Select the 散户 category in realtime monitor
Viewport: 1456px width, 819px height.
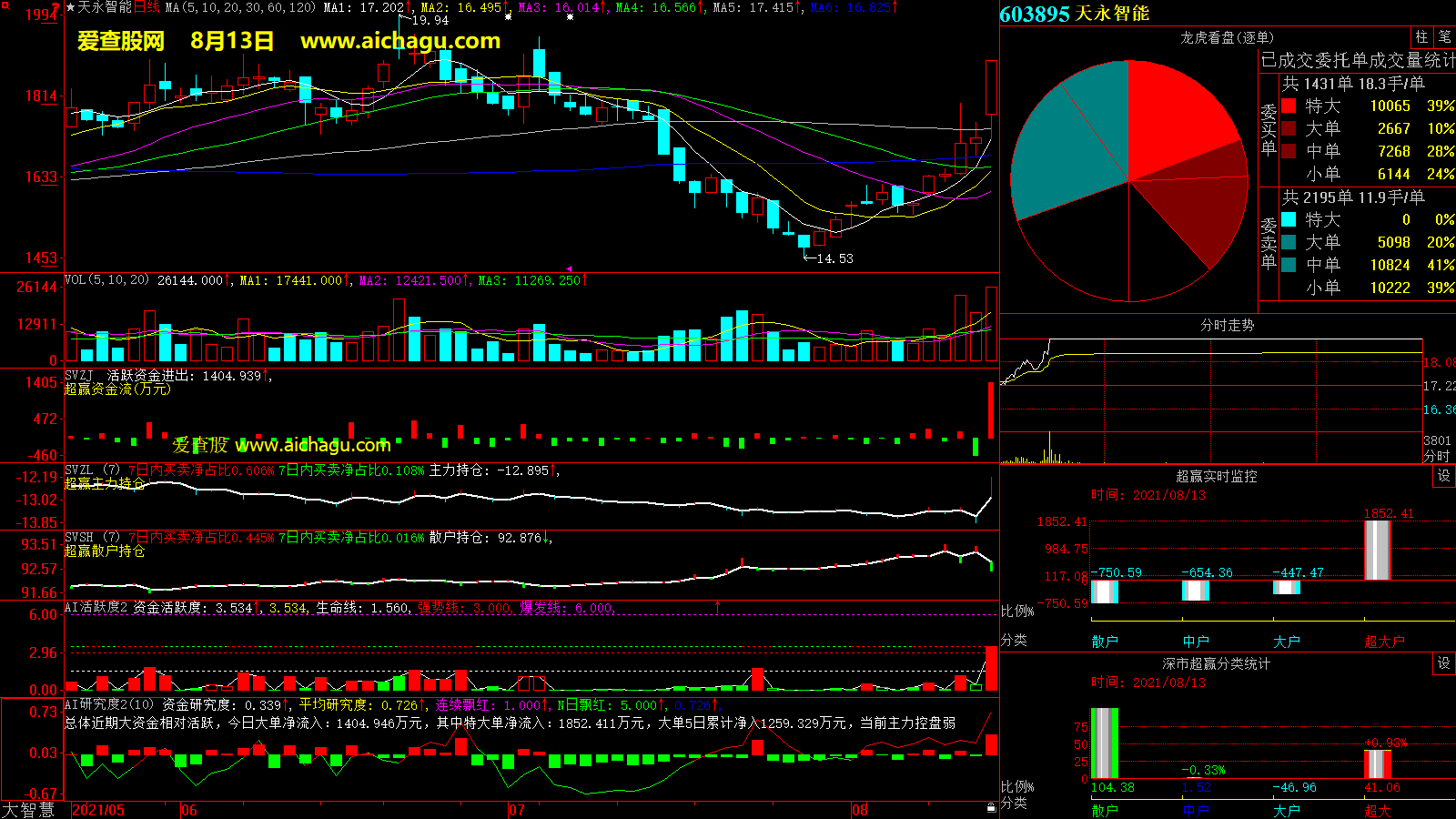[x=1104, y=642]
